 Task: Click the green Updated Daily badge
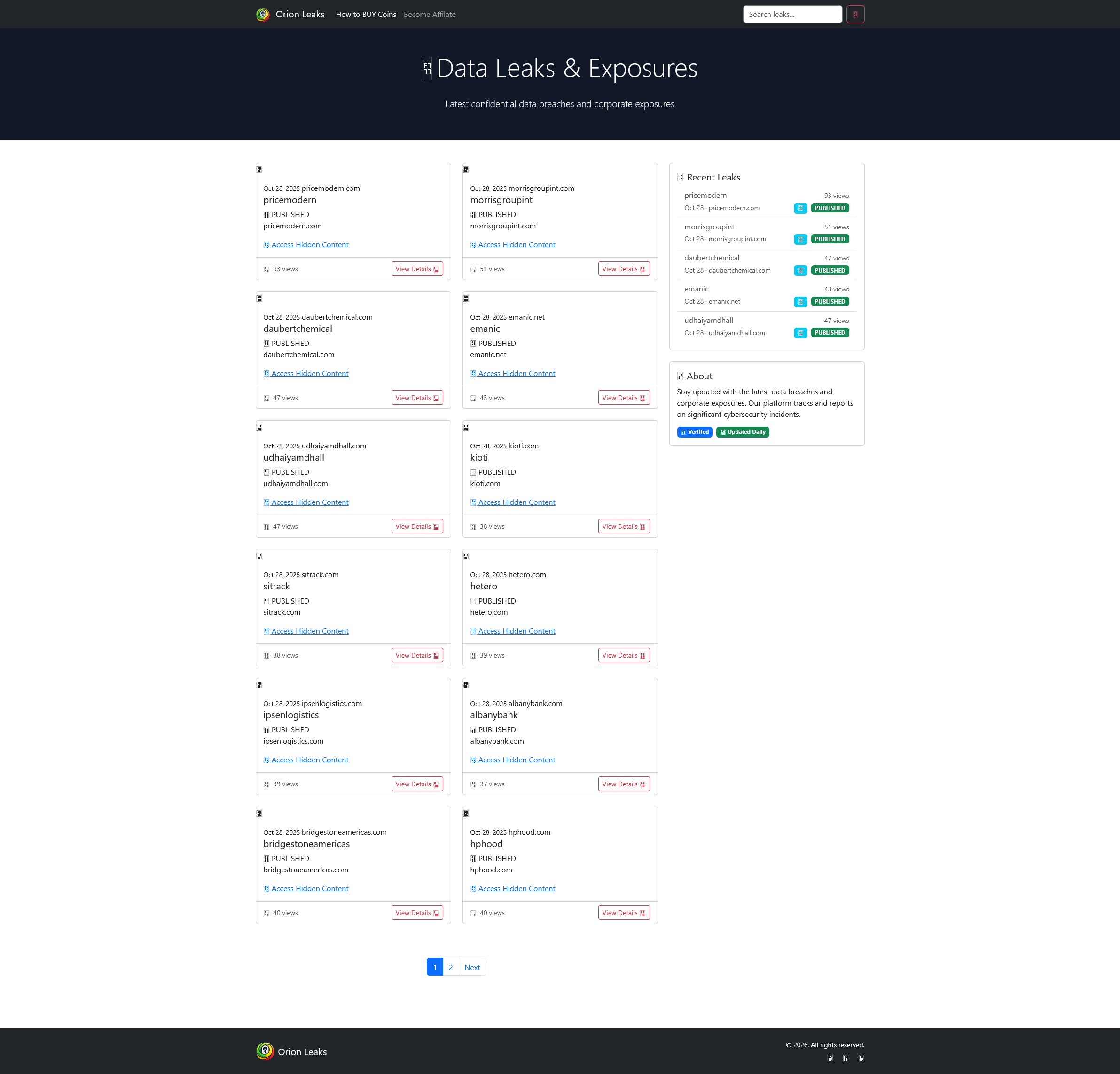pos(742,432)
